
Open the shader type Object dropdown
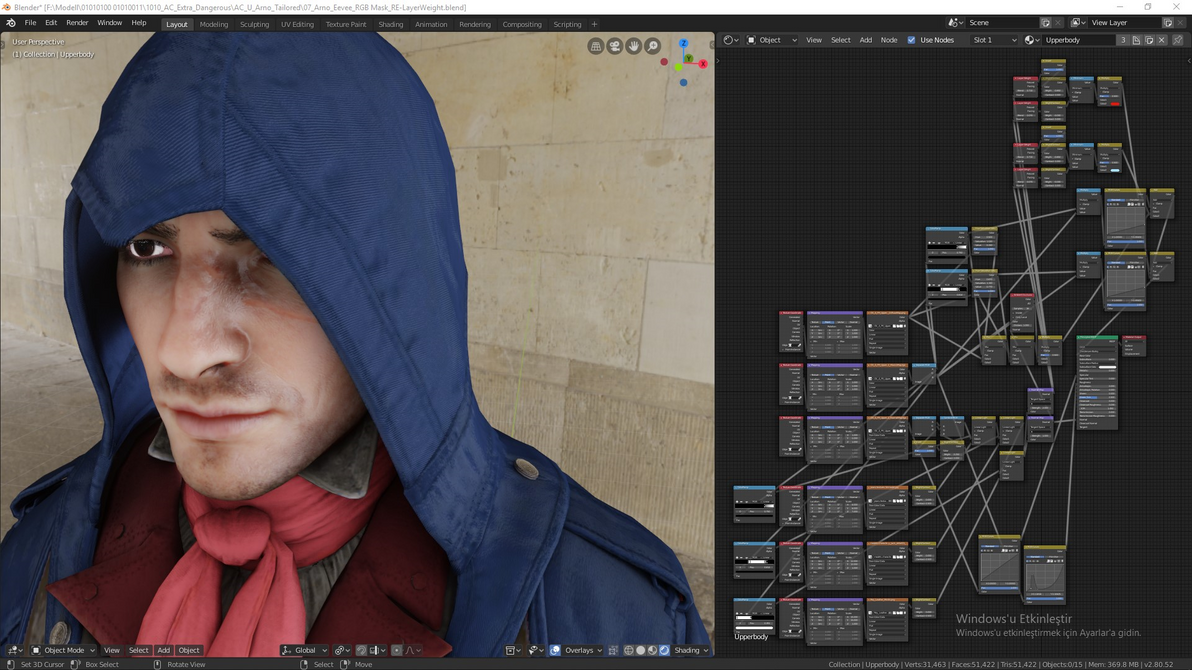[x=772, y=40]
